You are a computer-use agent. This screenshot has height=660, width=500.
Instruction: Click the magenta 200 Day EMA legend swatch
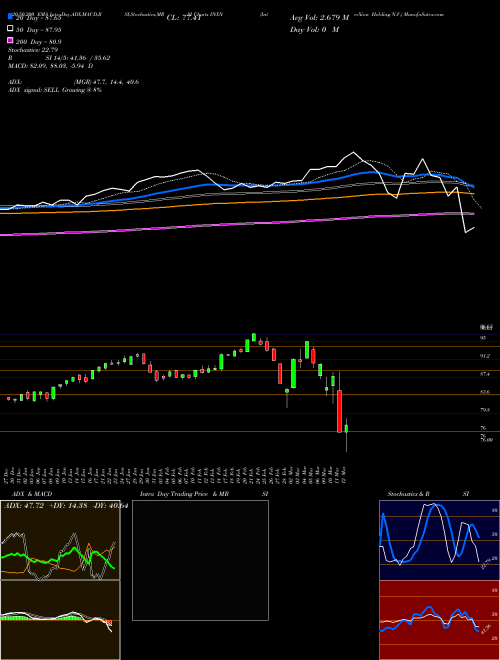(x=10, y=41)
